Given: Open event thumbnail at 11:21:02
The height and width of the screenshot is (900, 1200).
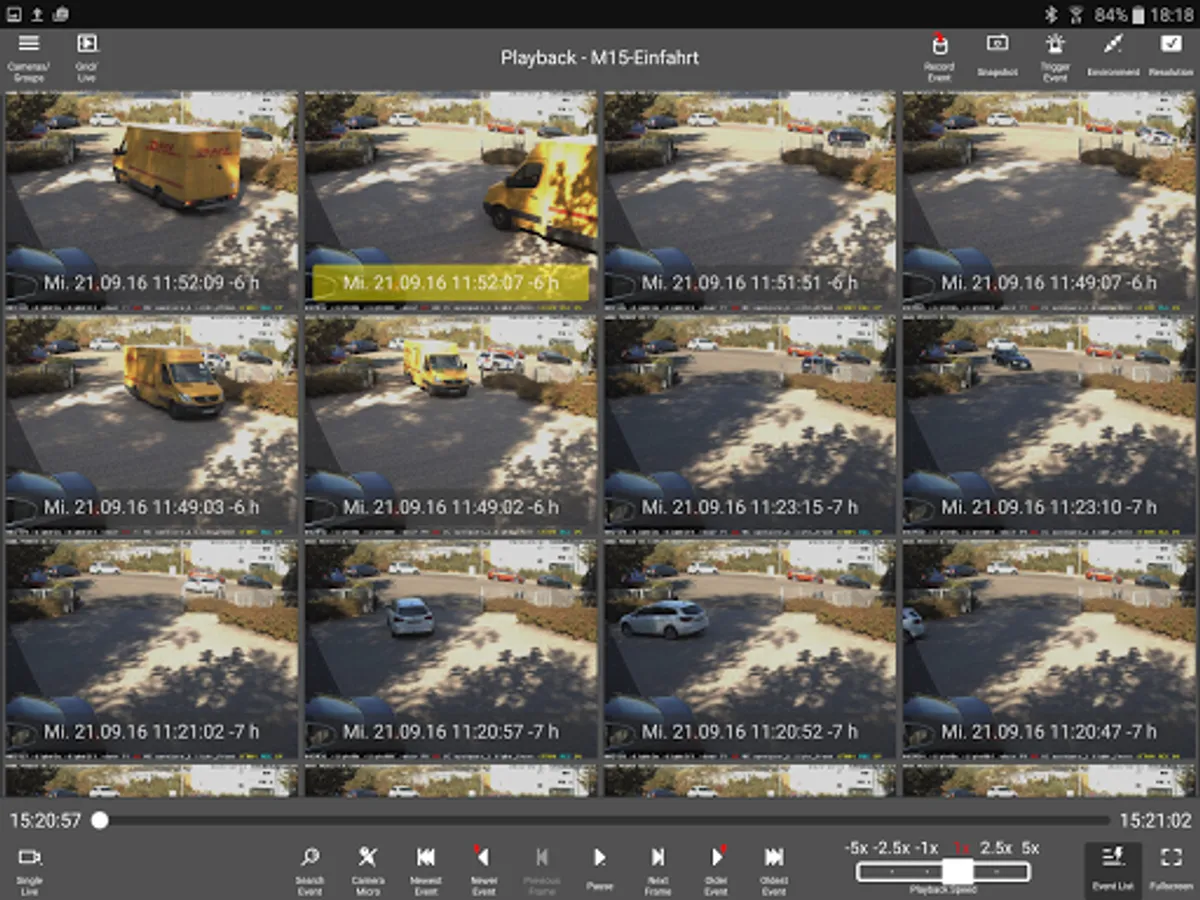Looking at the screenshot, I should [x=151, y=648].
